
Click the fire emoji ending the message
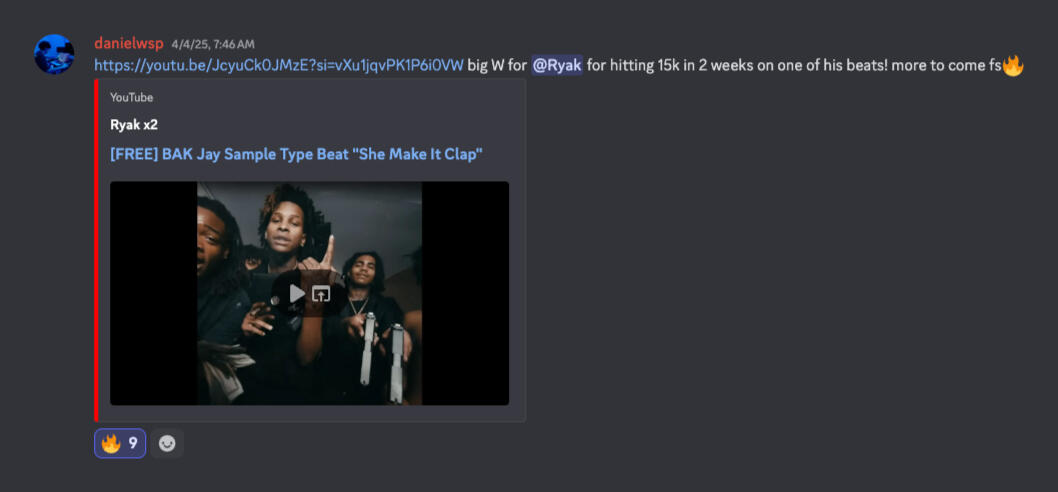pos(1013,65)
